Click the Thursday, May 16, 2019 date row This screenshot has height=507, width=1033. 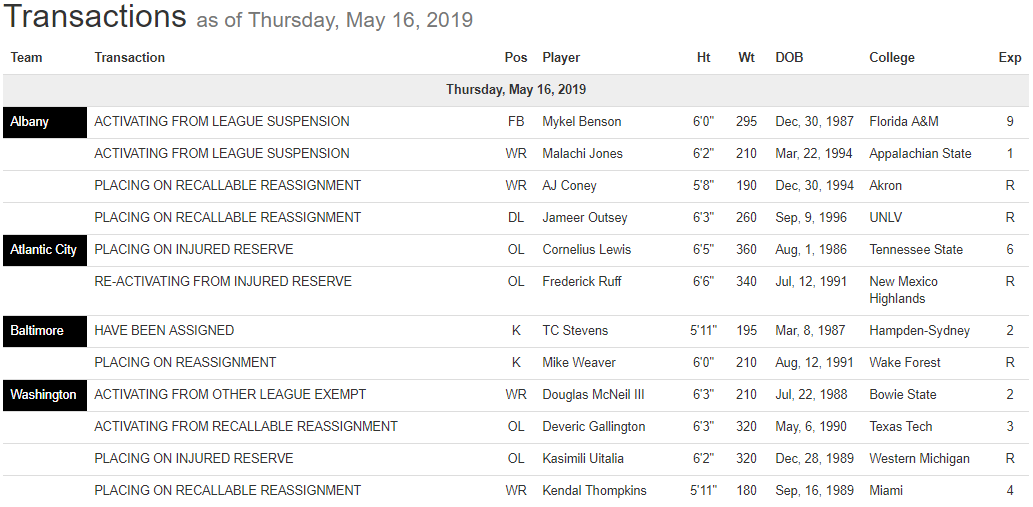pyautogui.click(x=516, y=90)
